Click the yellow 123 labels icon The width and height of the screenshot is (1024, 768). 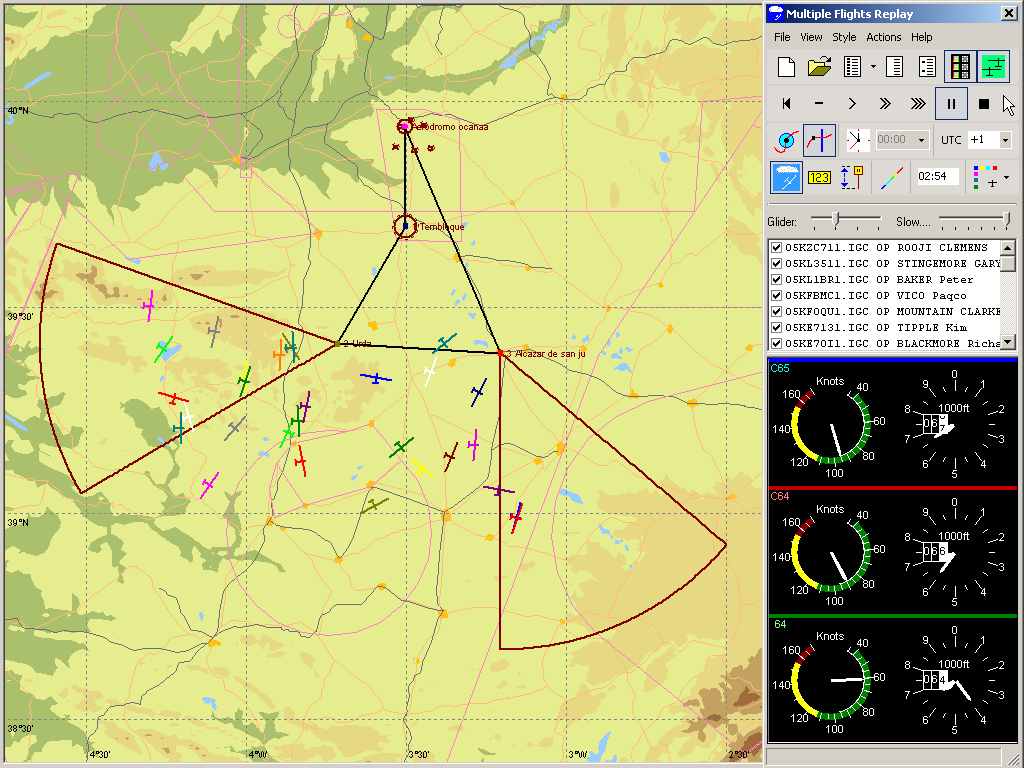coord(820,177)
